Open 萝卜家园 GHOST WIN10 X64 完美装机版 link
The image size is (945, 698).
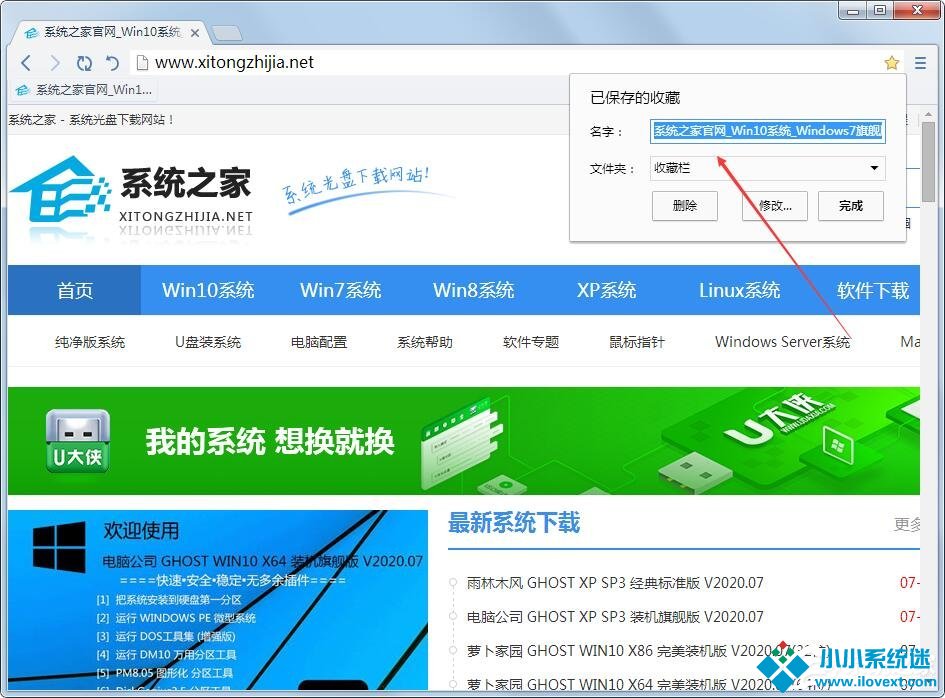648,685
